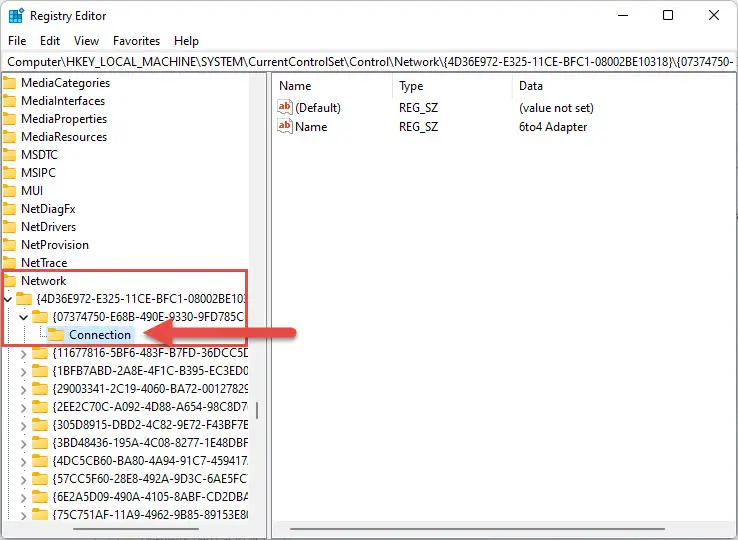Collapse the {07374750-E68B-490E key
Image resolution: width=738 pixels, height=540 pixels.
pyautogui.click(x=24, y=317)
